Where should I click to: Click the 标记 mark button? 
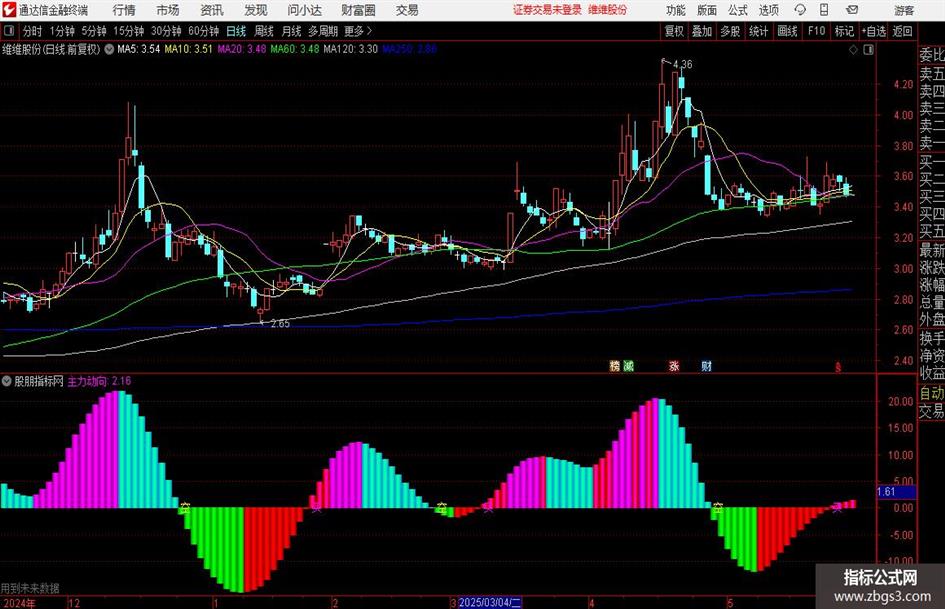pos(844,31)
